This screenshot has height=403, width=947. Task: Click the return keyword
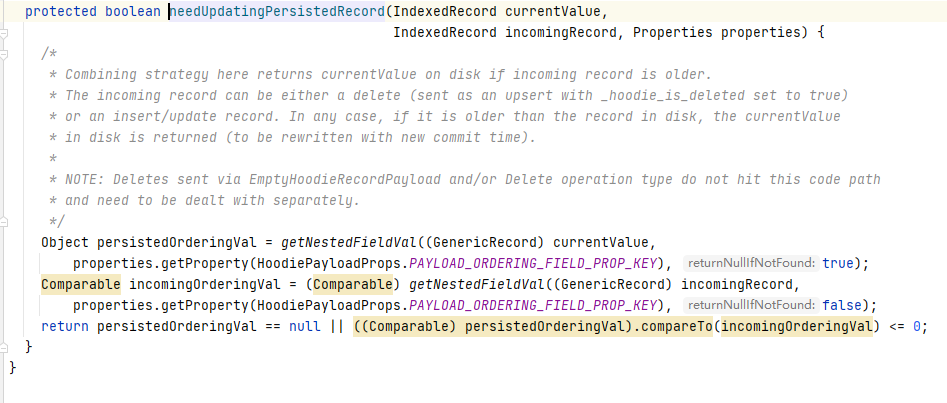coord(65,326)
